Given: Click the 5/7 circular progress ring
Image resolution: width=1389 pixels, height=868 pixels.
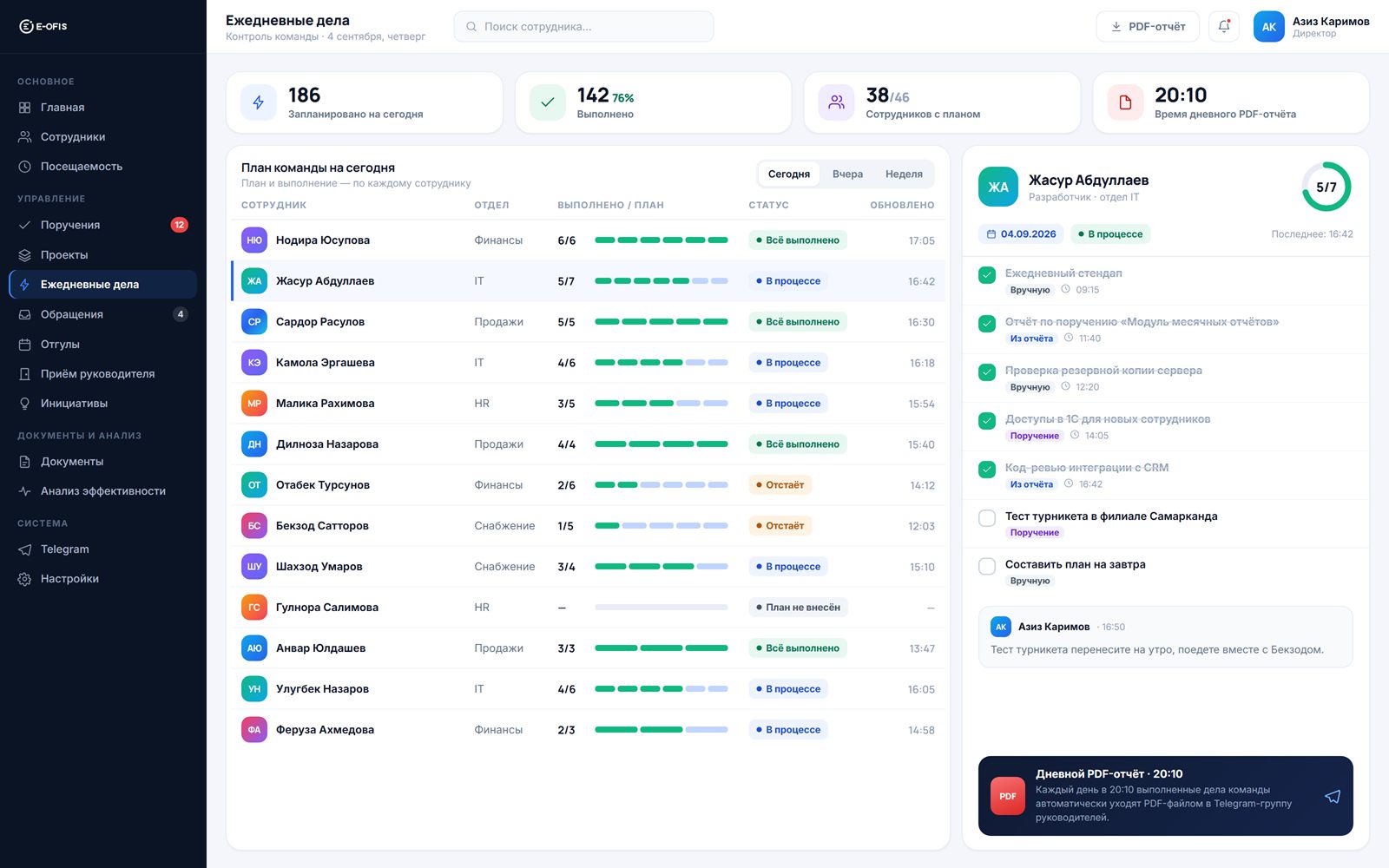Looking at the screenshot, I should click(x=1326, y=187).
